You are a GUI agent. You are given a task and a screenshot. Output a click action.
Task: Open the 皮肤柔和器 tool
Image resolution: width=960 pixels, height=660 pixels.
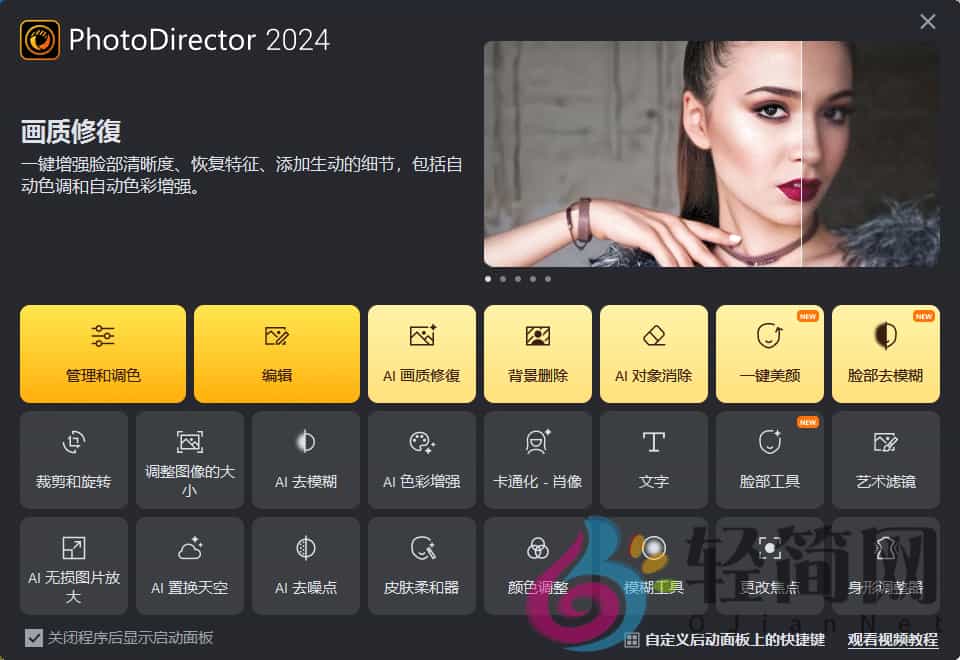422,566
